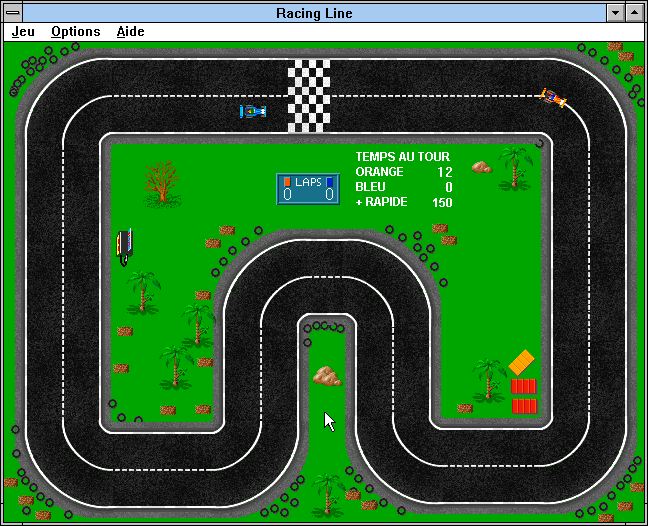The image size is (648, 526).
Task: Click the parked boat on the grass
Action: (124, 246)
